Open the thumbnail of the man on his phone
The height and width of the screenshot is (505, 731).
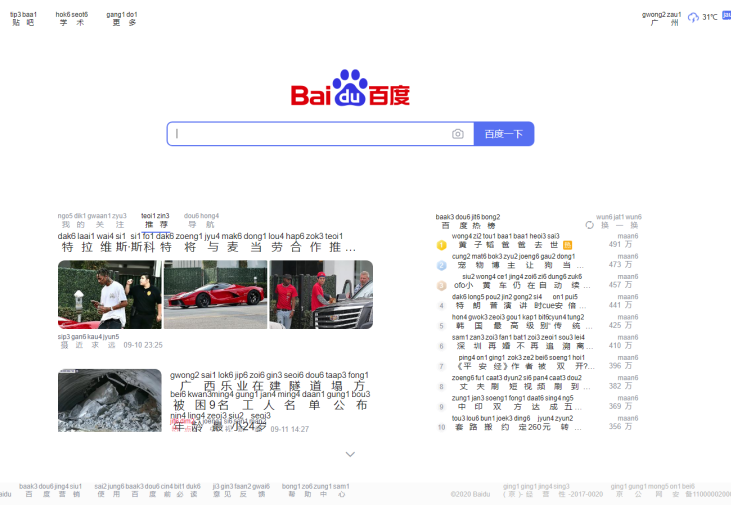(x=110, y=295)
